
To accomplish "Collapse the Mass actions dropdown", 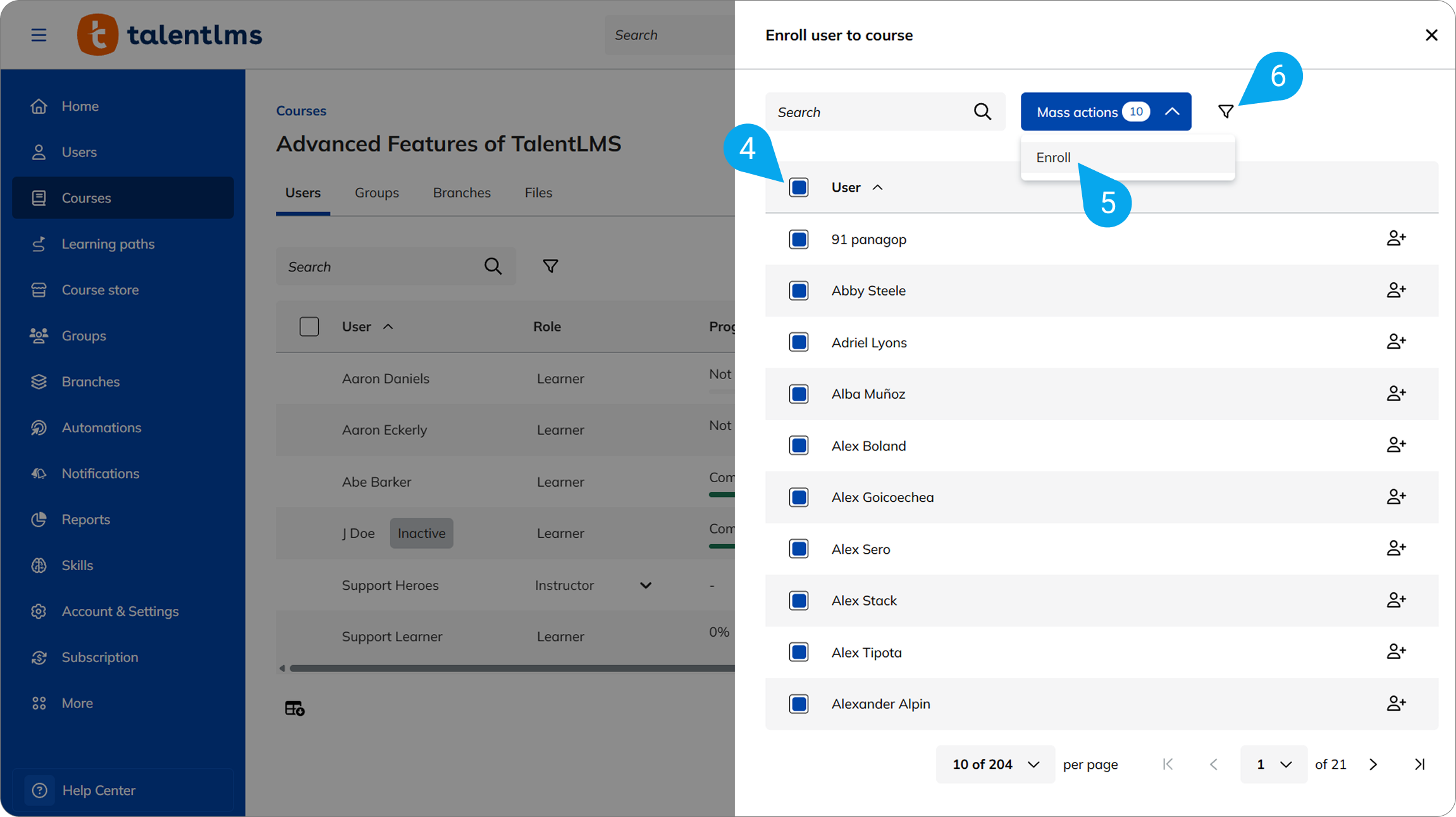I will tap(1106, 112).
